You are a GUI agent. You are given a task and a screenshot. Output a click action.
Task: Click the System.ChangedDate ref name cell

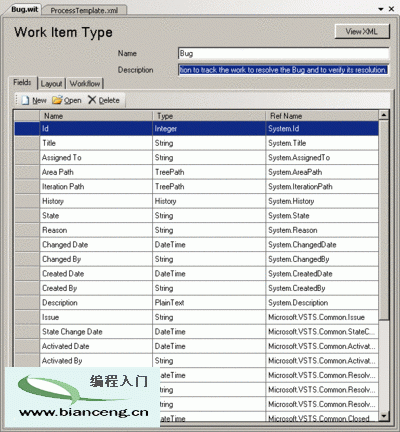(x=322, y=245)
